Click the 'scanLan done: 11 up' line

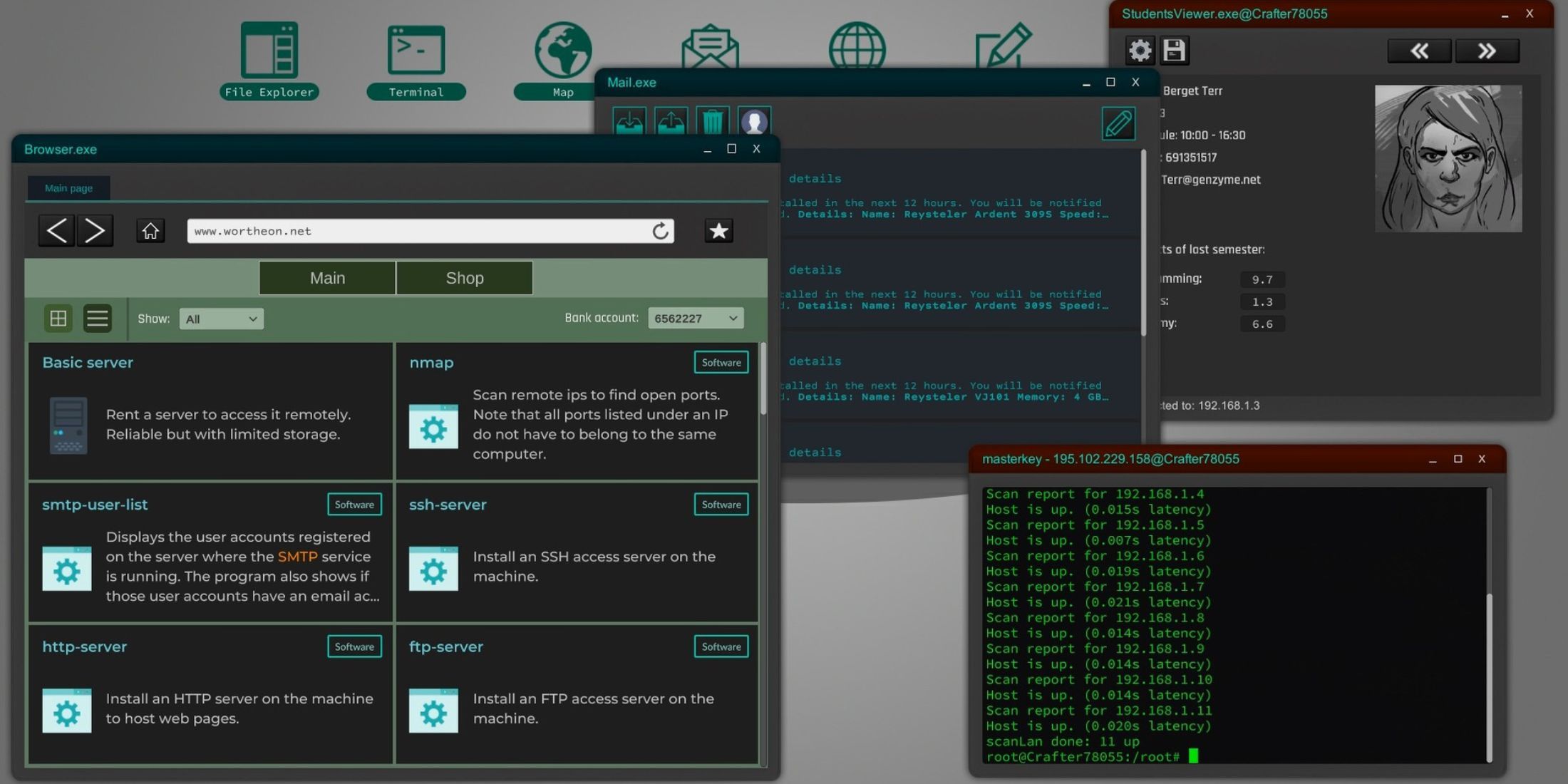coord(1063,741)
